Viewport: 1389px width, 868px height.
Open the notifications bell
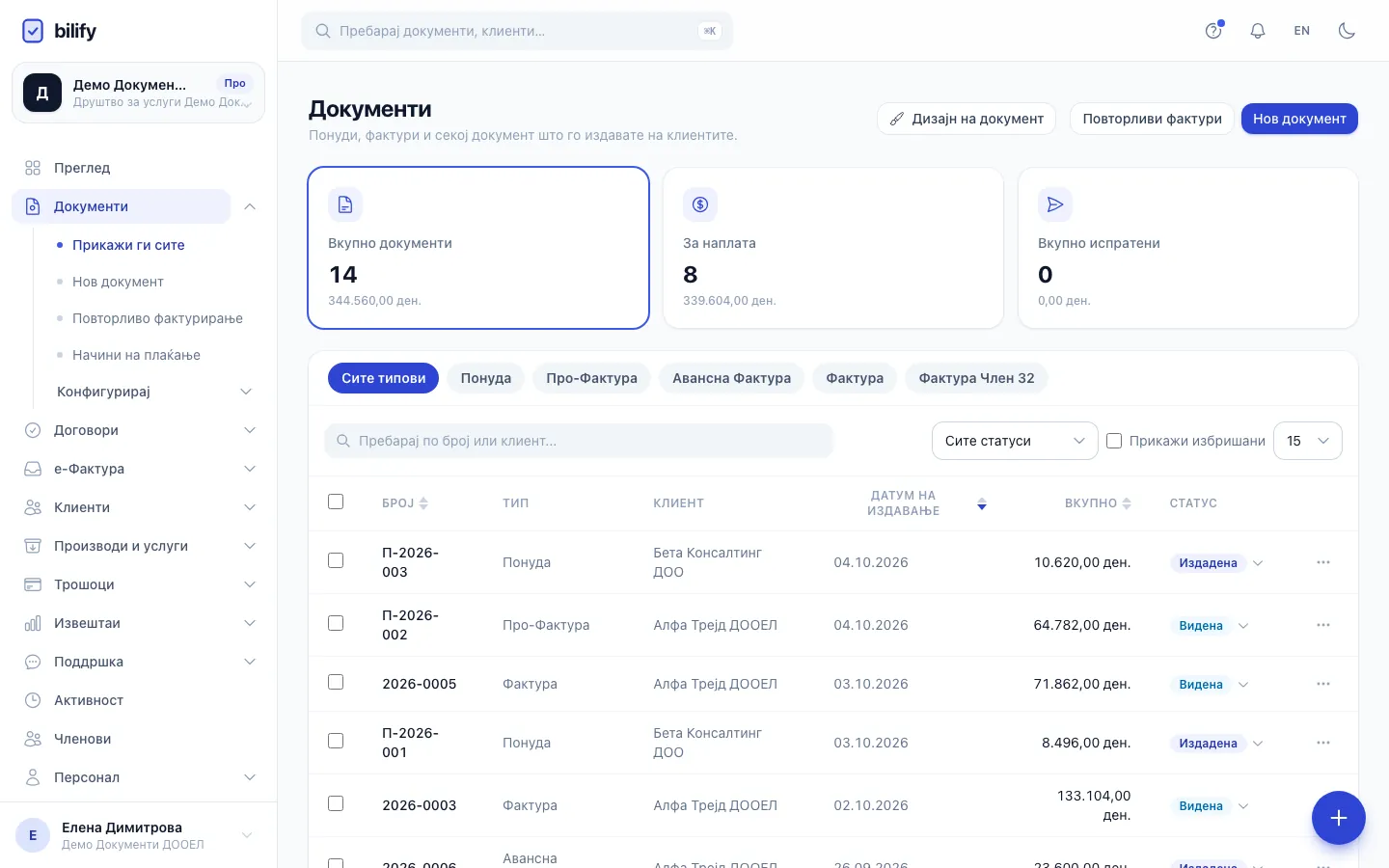(x=1258, y=31)
